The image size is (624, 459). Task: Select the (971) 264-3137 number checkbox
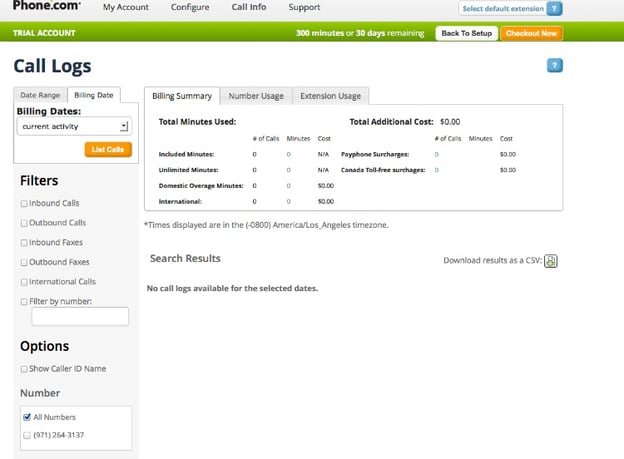click(x=26, y=435)
